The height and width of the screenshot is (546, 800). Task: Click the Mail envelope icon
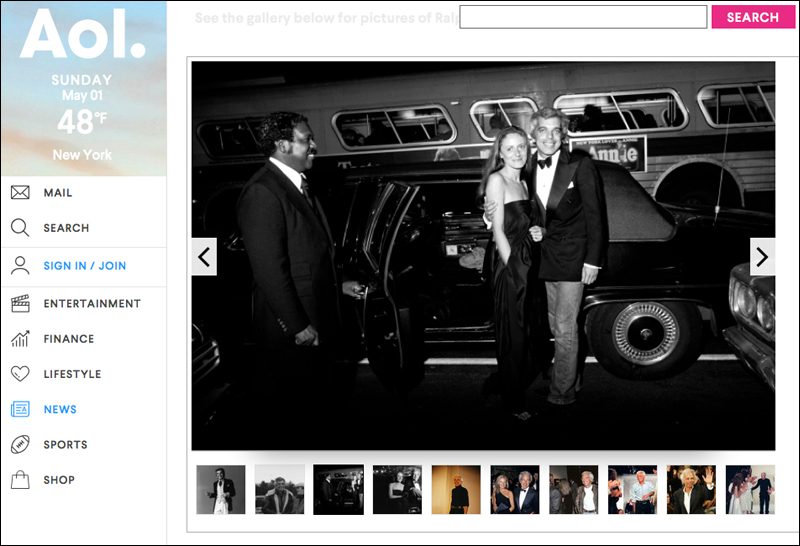coord(20,193)
